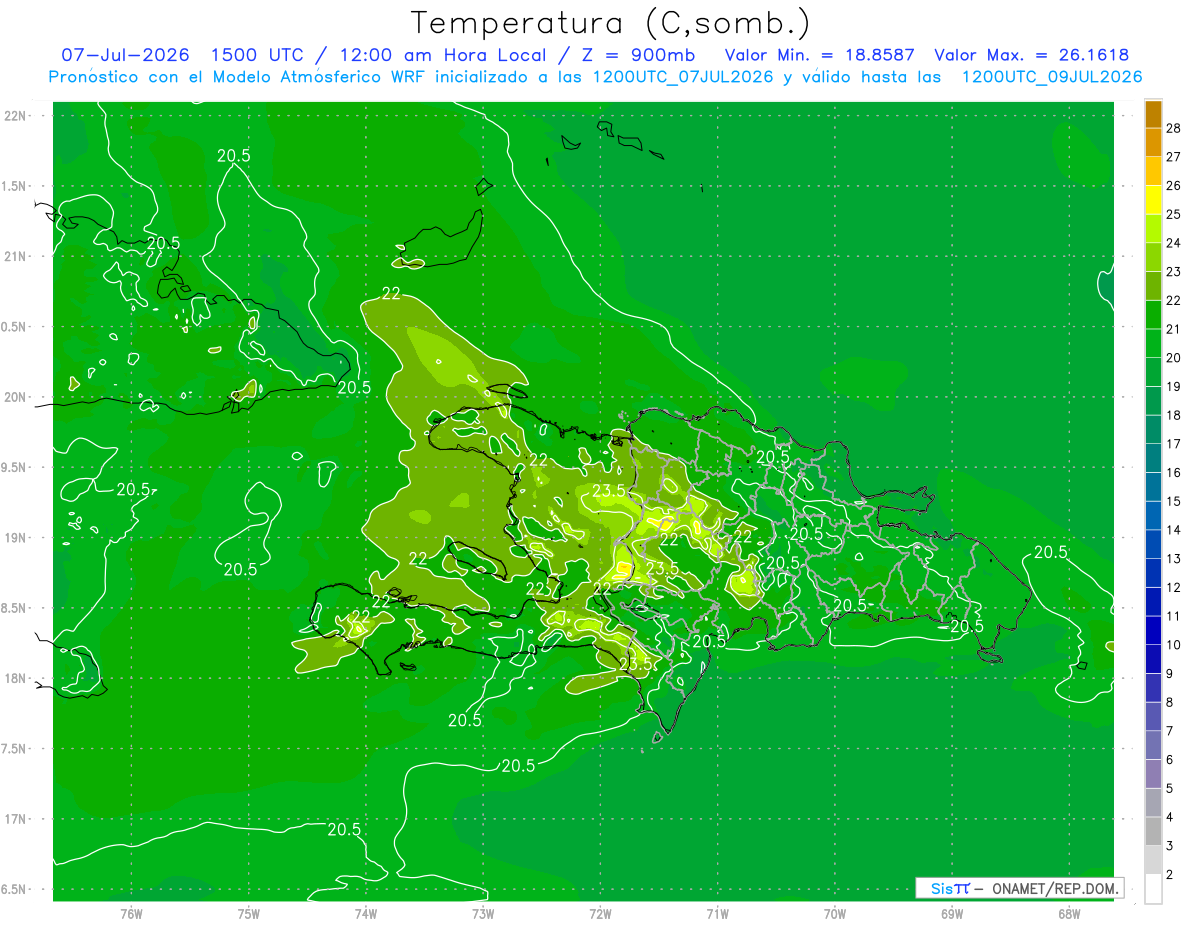Screen dimensions: 1200x927
Task: Click the "ONAMET/REP.DOM." credit label
Action: [x=1055, y=888]
